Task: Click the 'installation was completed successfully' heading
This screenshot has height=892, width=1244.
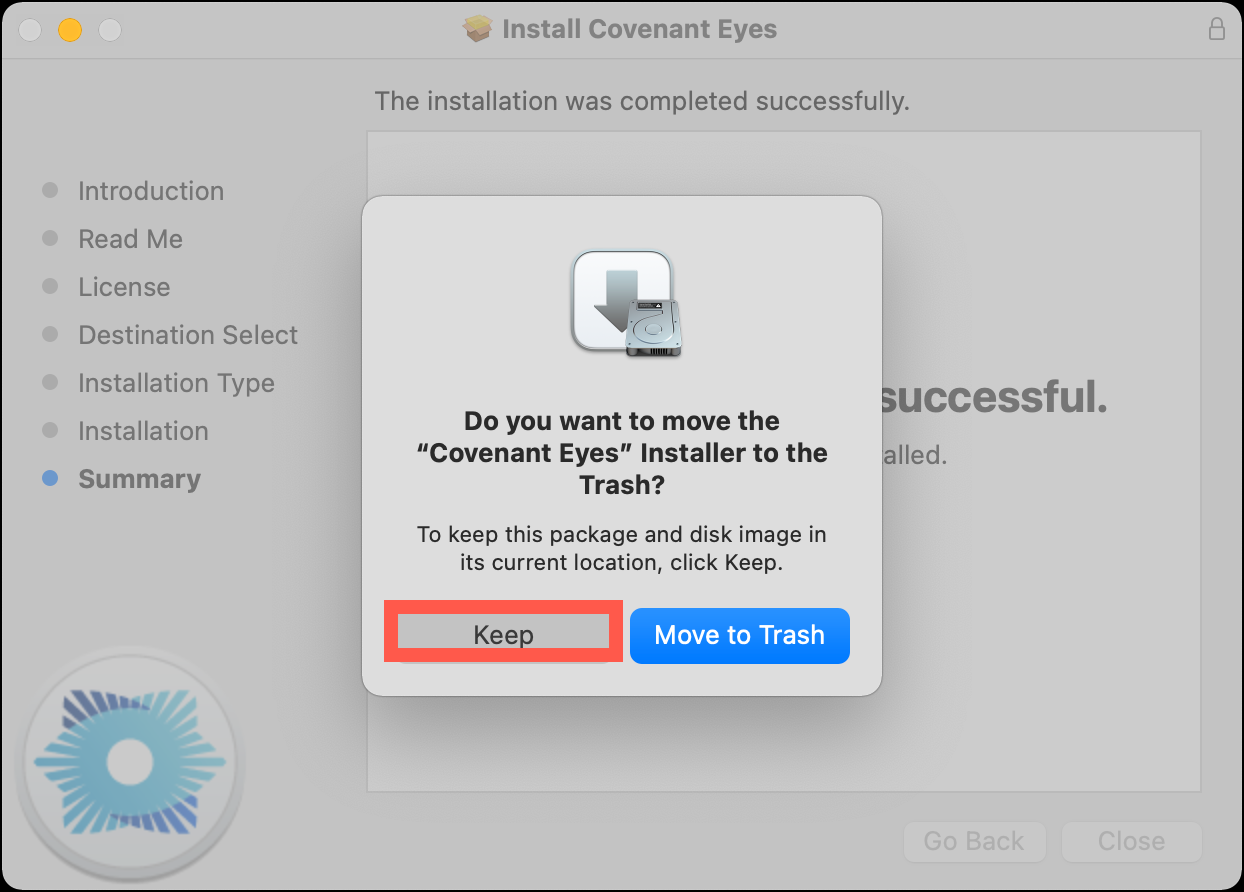Action: [642, 101]
